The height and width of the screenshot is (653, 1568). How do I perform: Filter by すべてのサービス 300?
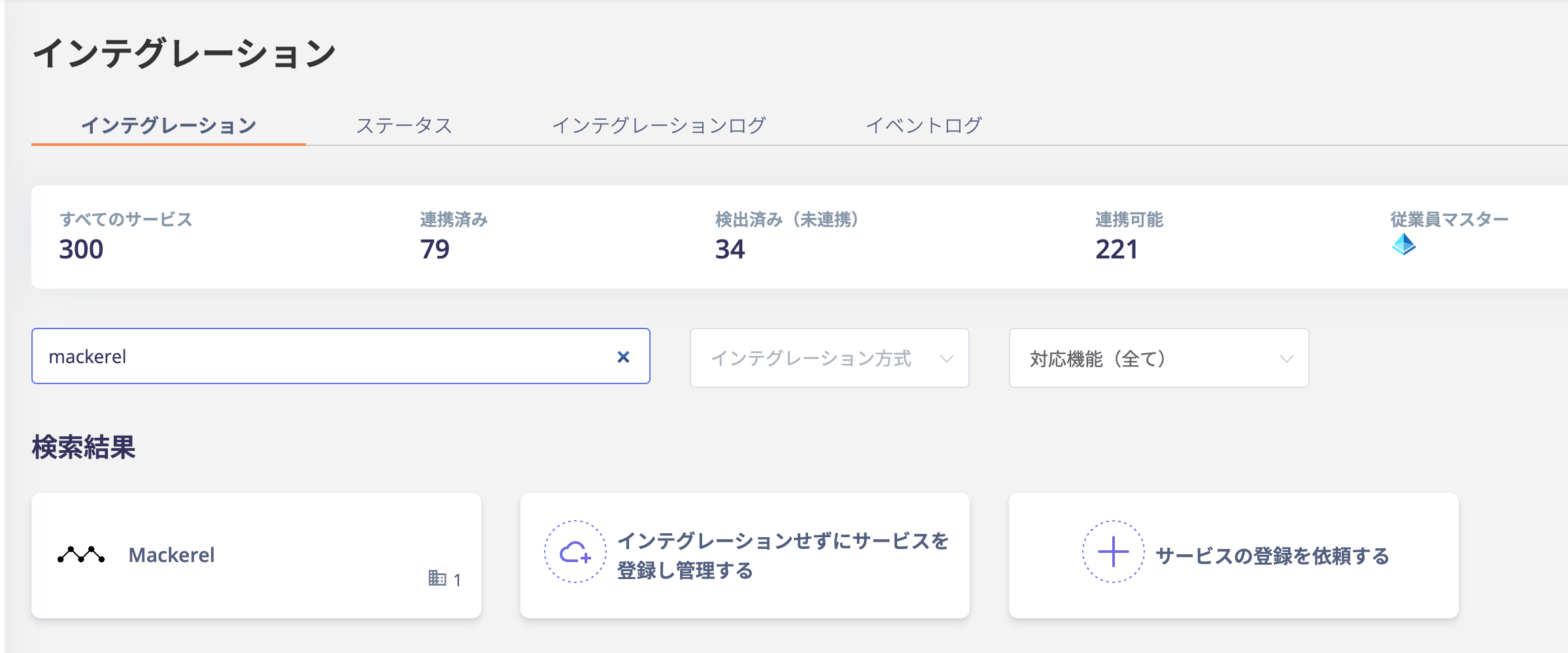126,236
